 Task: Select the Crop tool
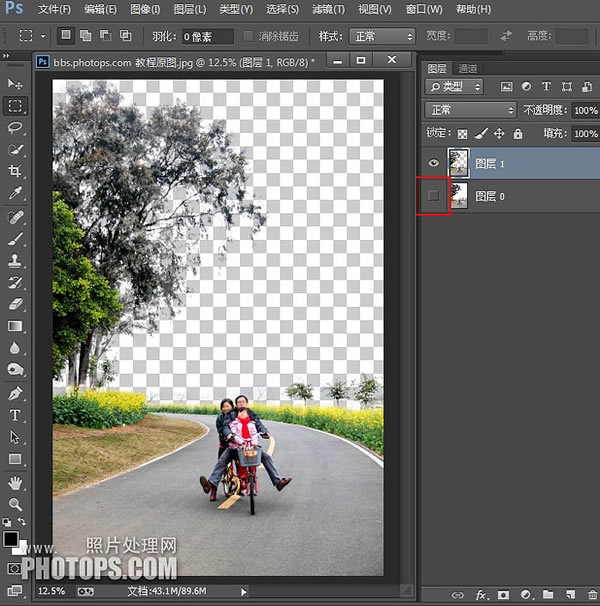(x=15, y=171)
